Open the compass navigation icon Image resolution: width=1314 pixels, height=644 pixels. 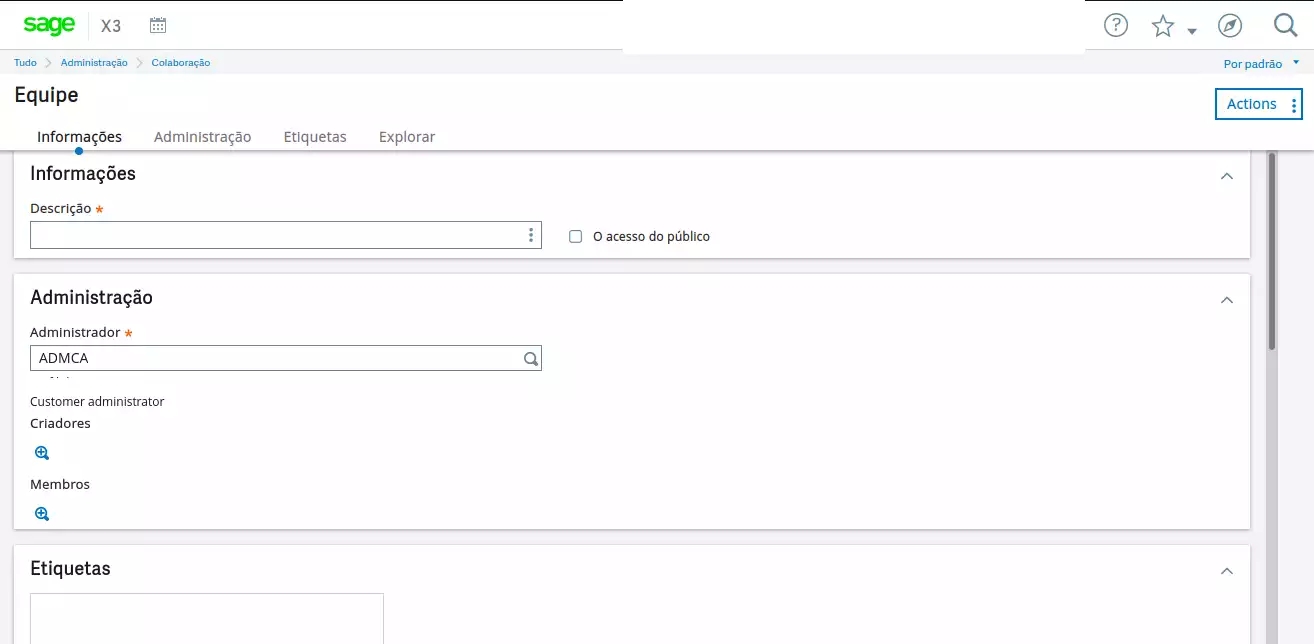pos(1229,25)
